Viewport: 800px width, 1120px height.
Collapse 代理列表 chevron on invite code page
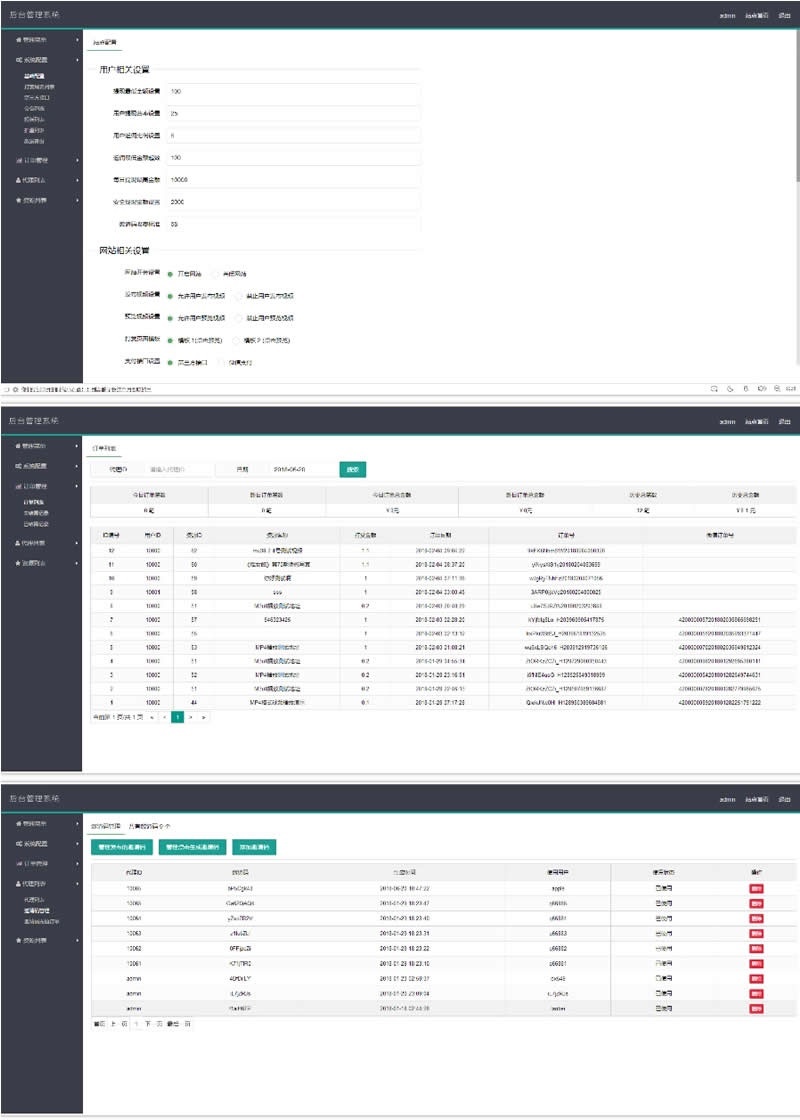point(77,884)
